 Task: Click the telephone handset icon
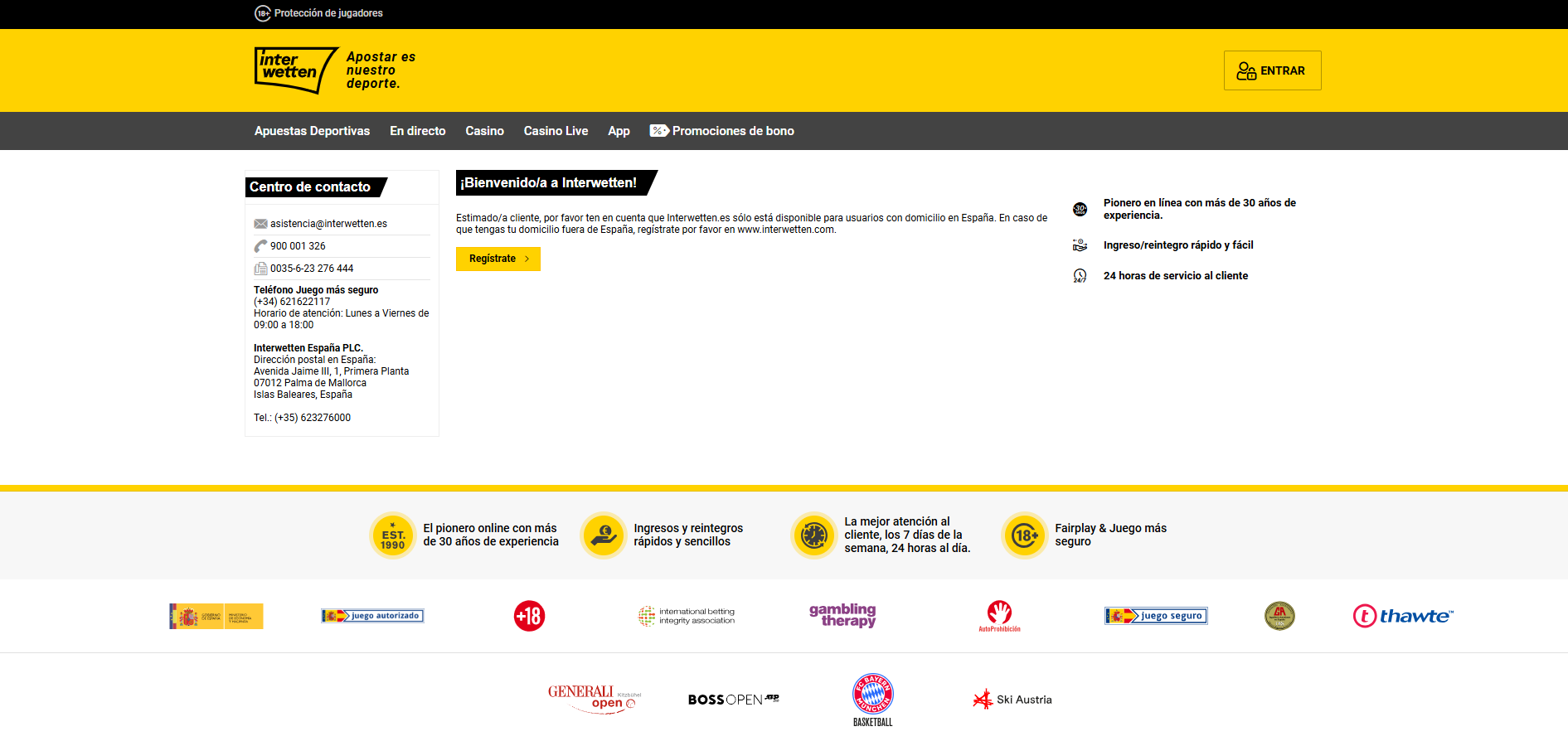click(260, 246)
